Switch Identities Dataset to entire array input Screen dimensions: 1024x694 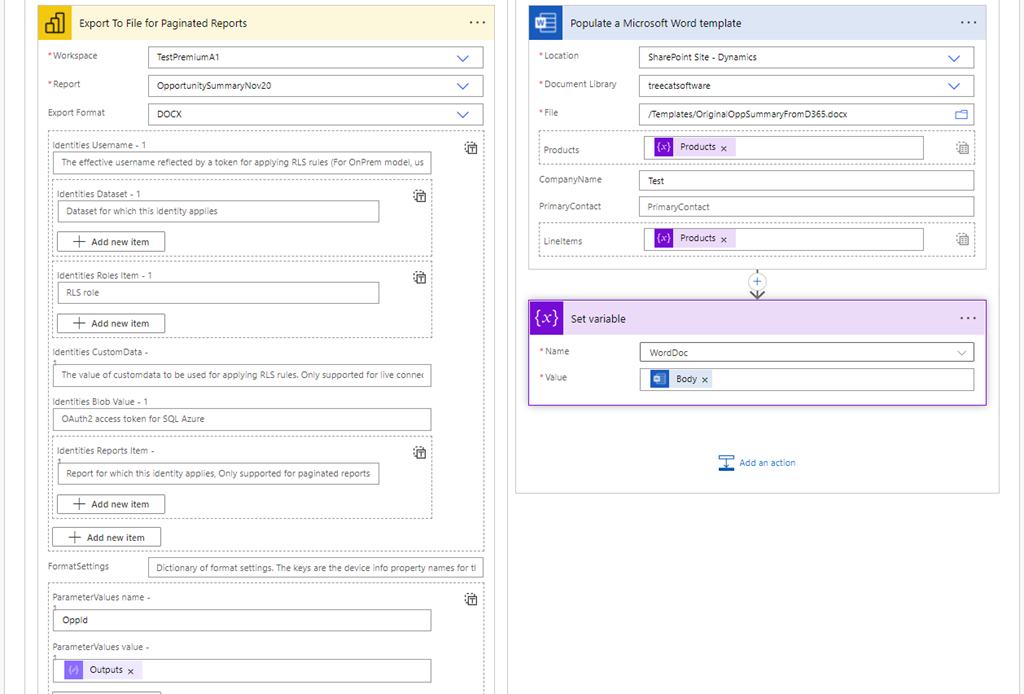pyautogui.click(x=419, y=195)
